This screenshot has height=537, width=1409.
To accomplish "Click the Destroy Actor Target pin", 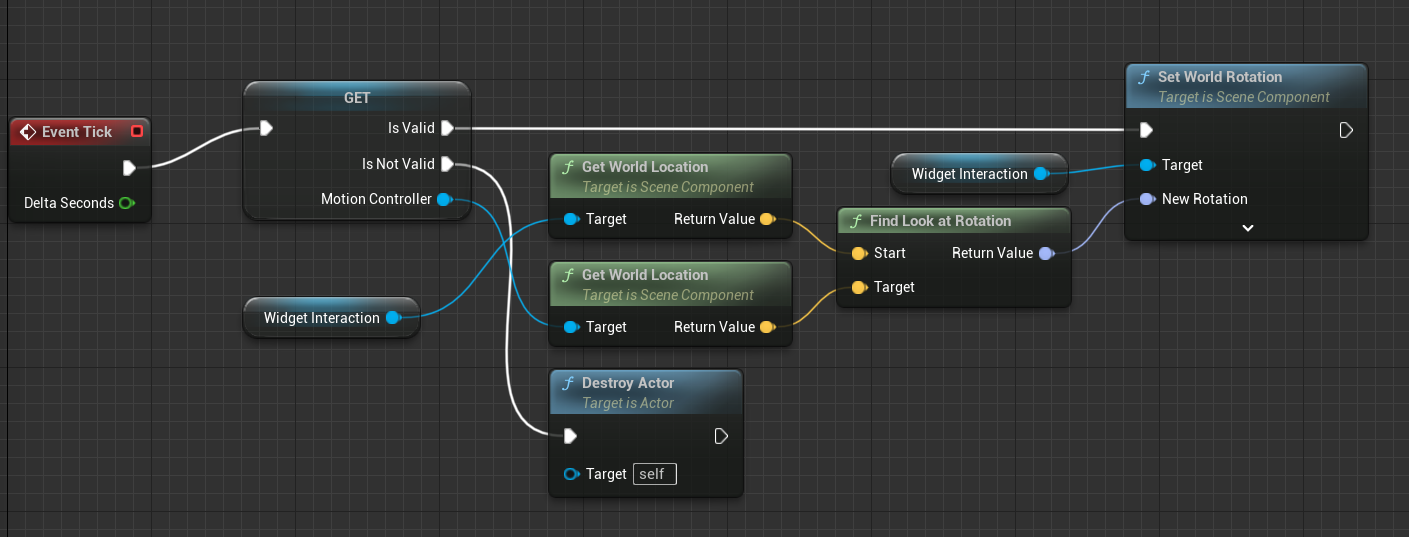I will pos(570,474).
